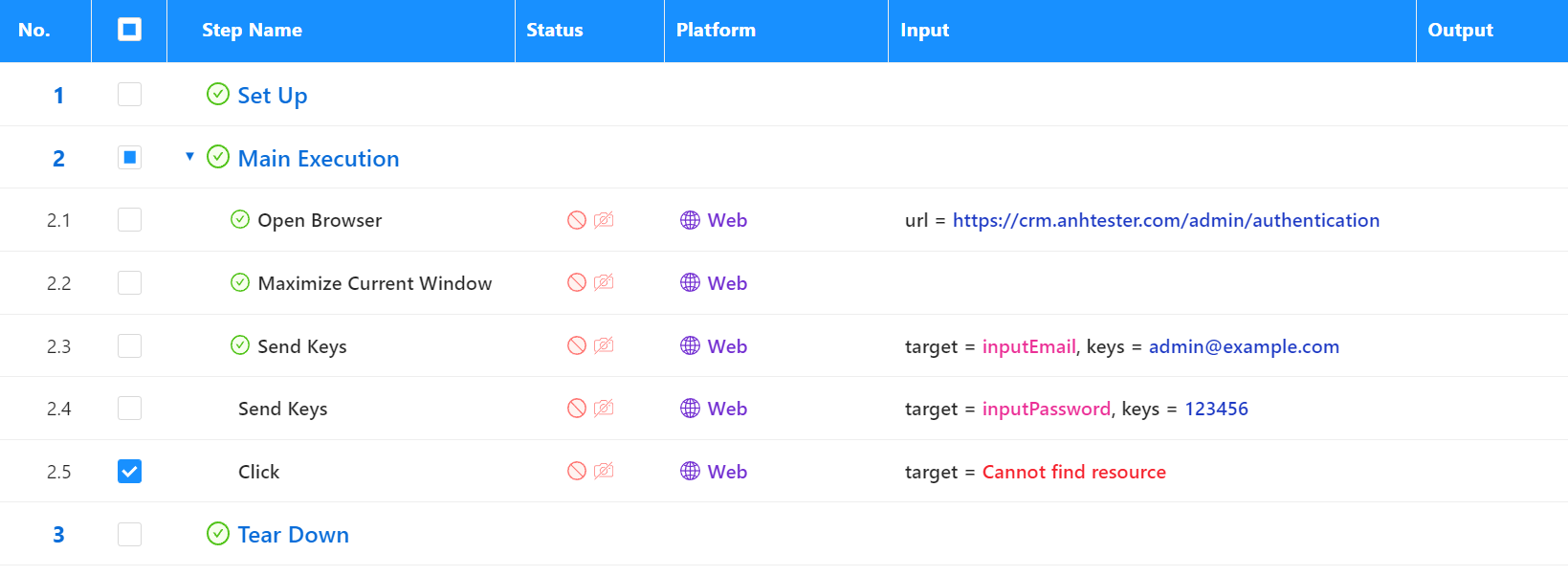Screen dimensions: 1568x576
Task: Click the Cannot find resource target text
Action: point(1073,472)
